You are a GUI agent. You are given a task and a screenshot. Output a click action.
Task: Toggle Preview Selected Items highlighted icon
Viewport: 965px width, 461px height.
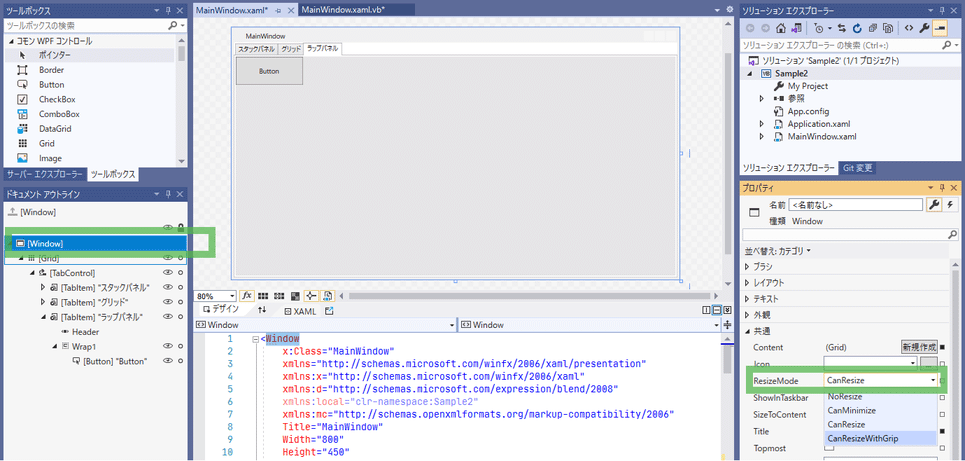(x=940, y=28)
